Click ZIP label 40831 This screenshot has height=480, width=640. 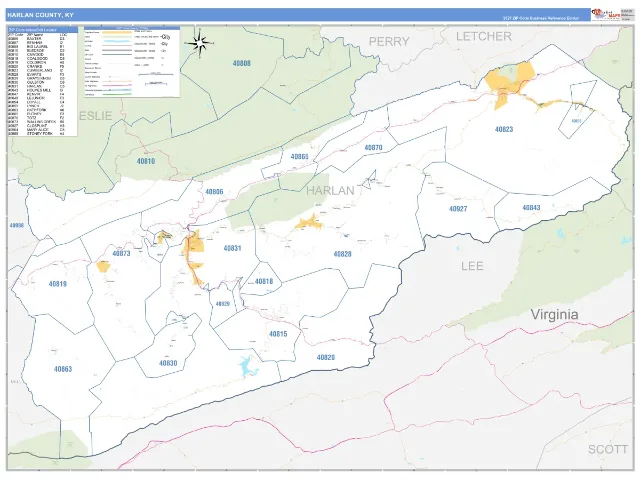[232, 248]
